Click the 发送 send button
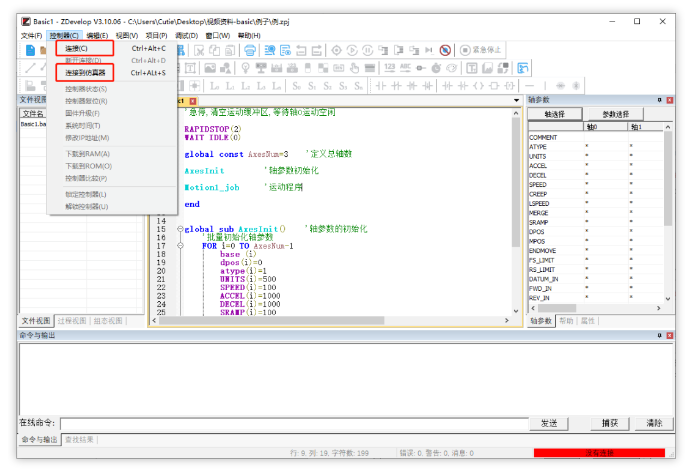Screen dimensions: 690x470 (548, 423)
